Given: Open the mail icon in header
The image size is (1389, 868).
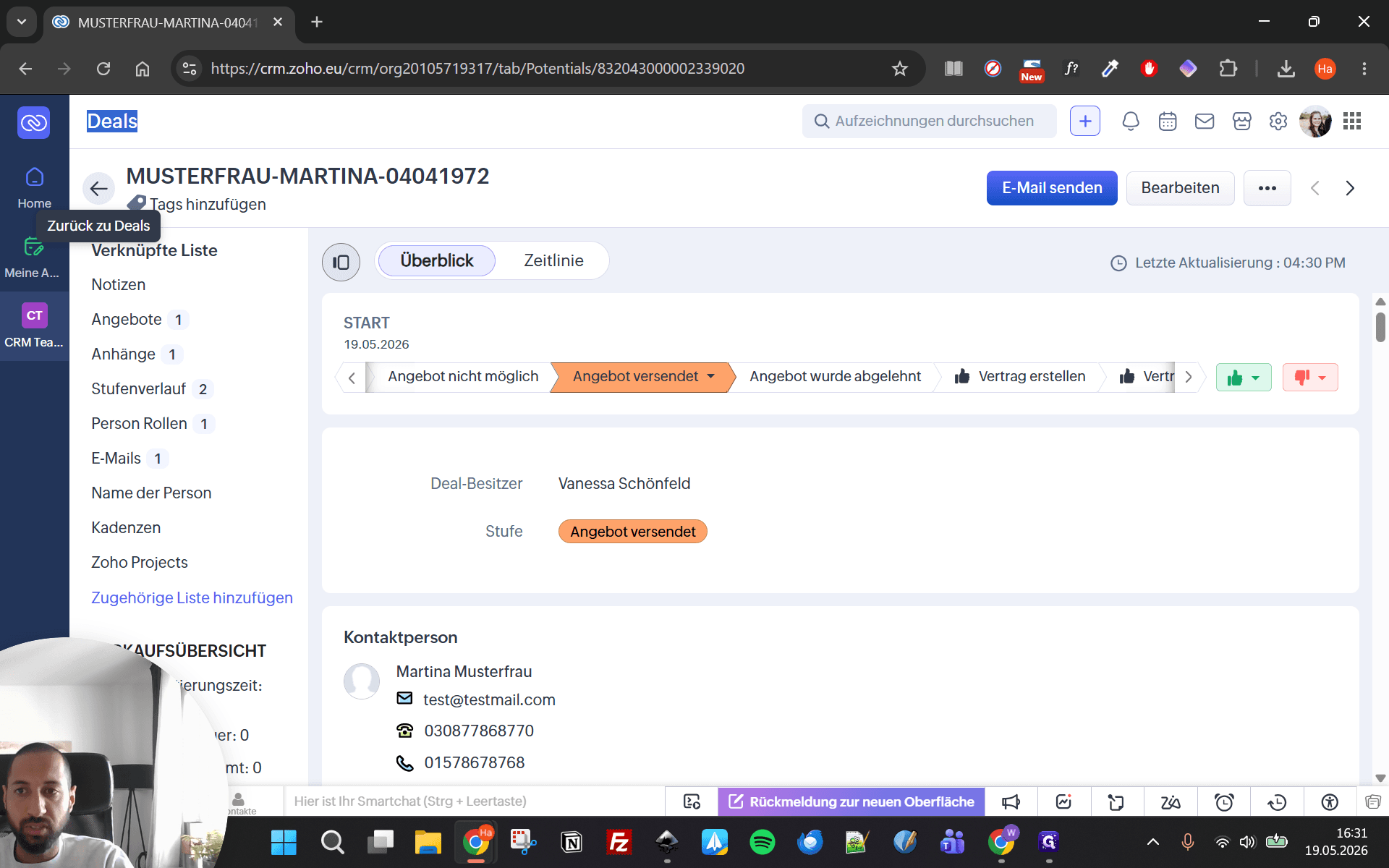Looking at the screenshot, I should click(1205, 122).
